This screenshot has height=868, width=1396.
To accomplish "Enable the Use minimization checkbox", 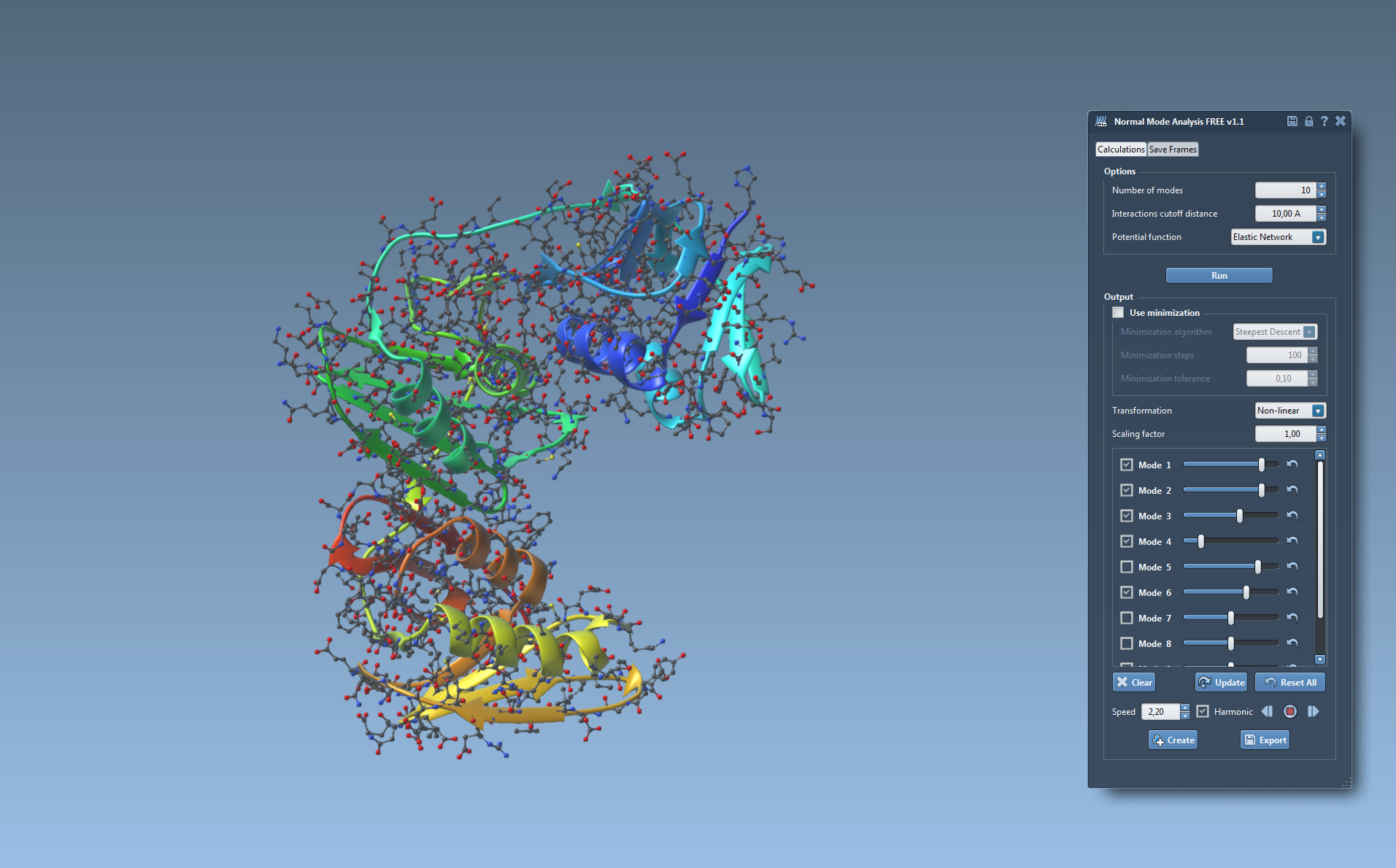I will (1118, 312).
